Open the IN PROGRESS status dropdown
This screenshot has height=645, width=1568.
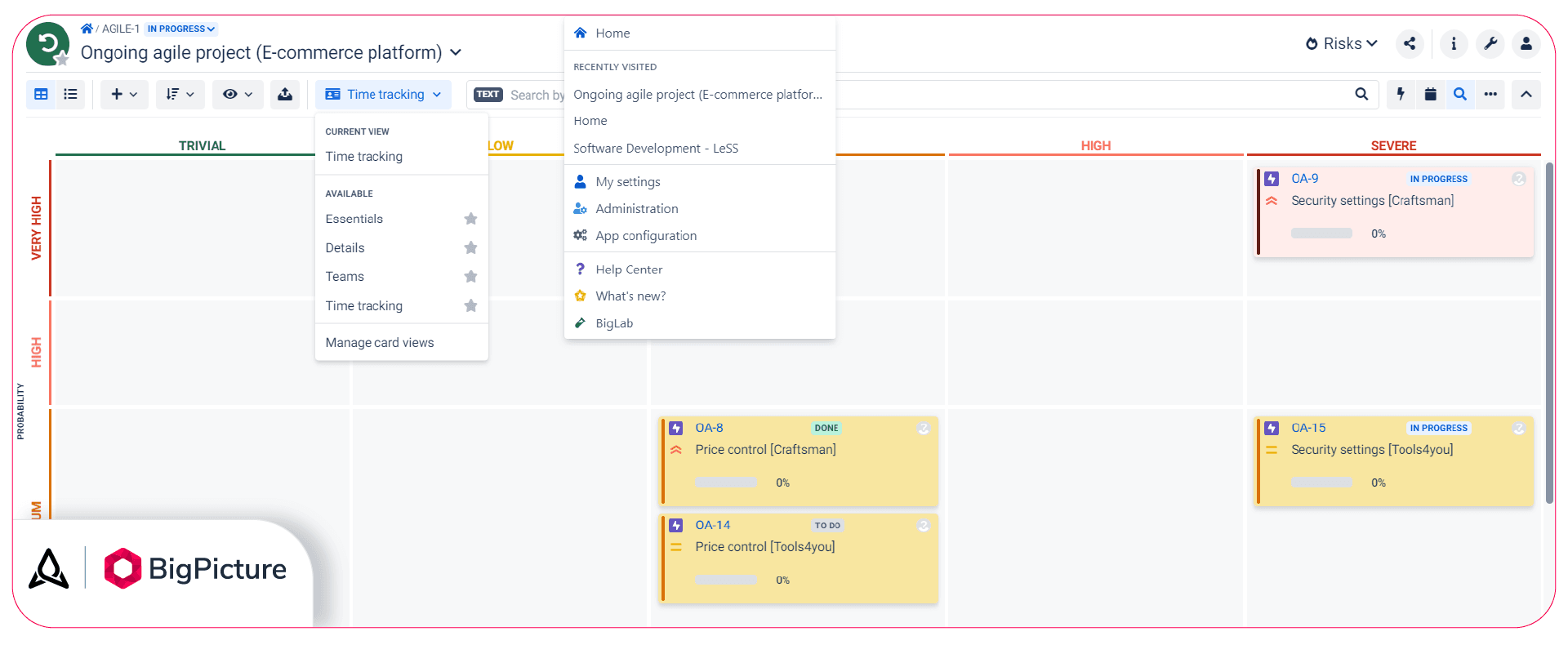click(x=181, y=29)
